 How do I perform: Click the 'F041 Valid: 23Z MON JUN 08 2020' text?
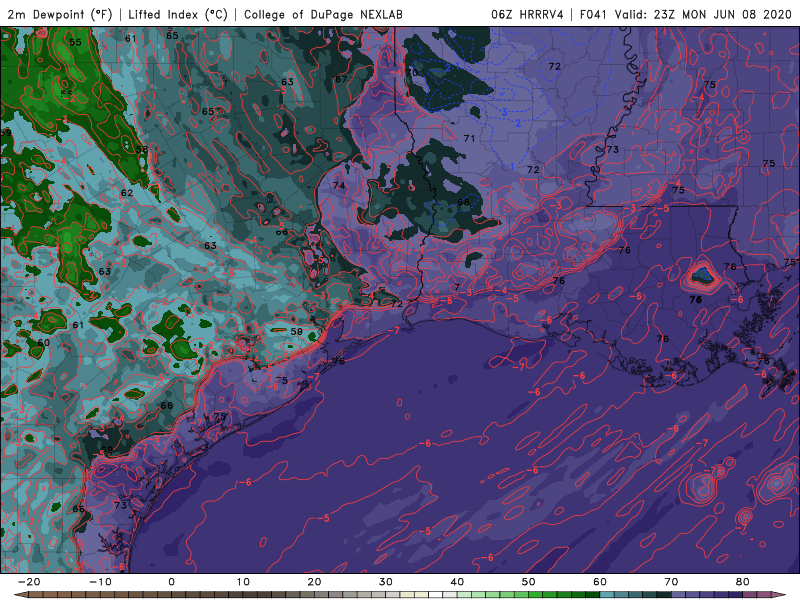coord(686,14)
